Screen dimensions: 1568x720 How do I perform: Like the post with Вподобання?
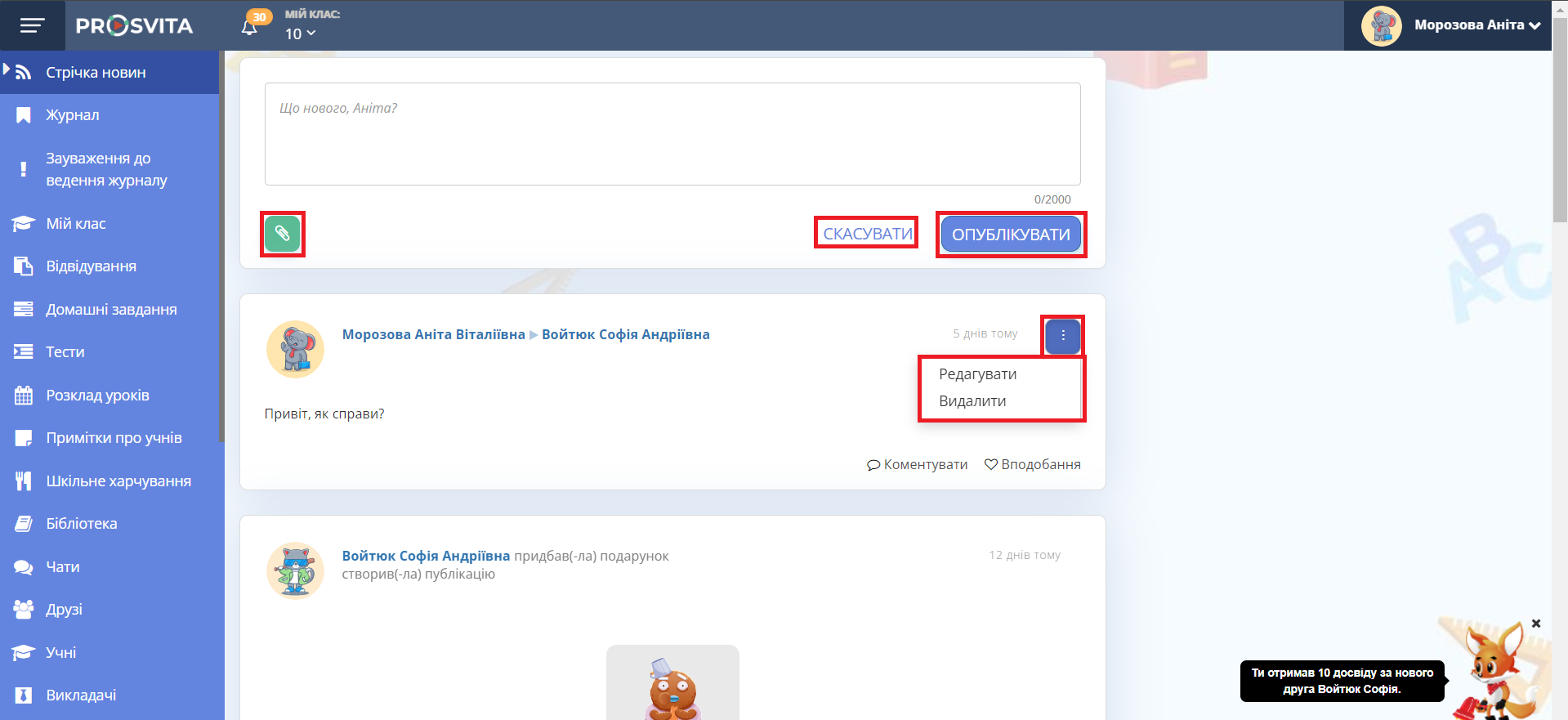point(1032,464)
